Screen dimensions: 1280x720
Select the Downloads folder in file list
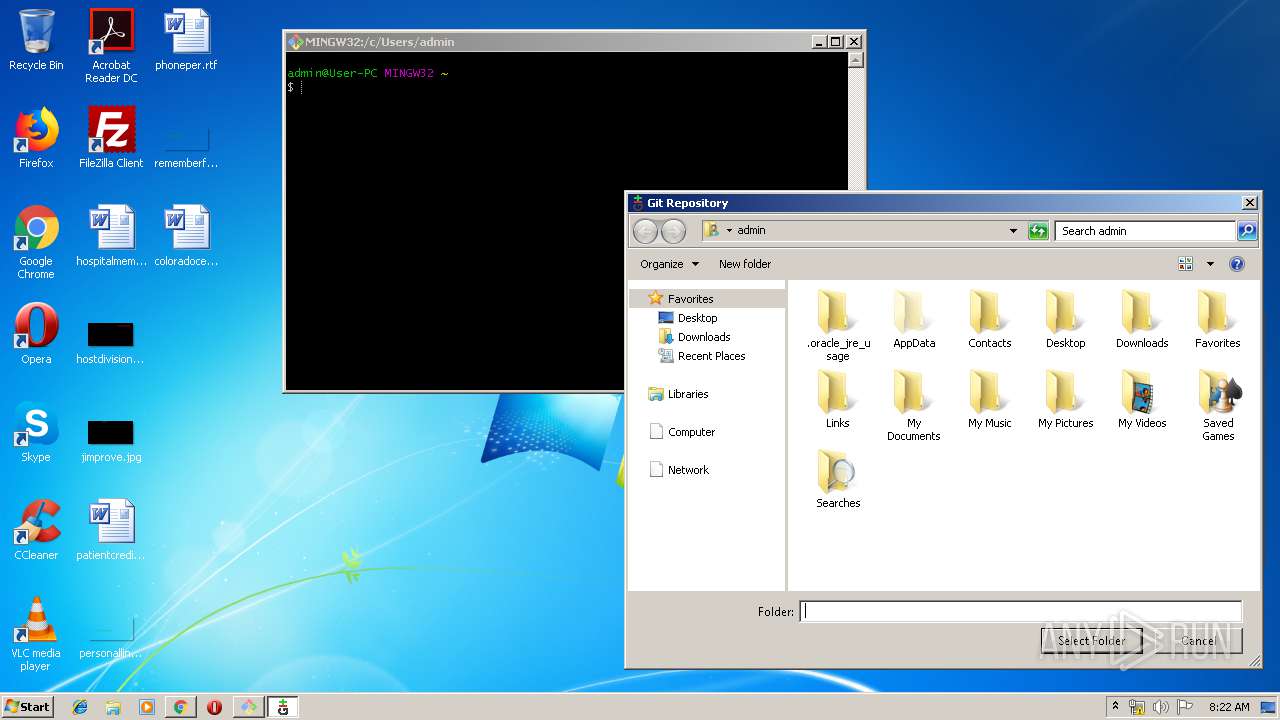[x=1142, y=320]
